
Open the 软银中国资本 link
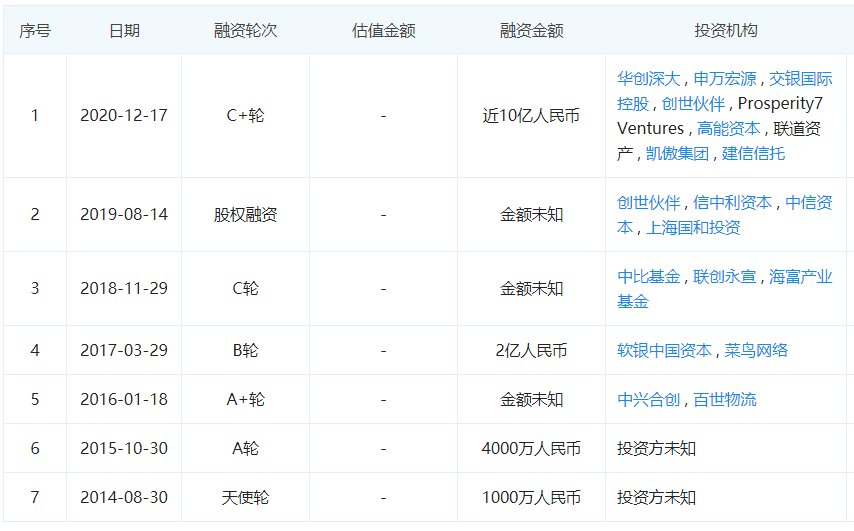click(664, 350)
